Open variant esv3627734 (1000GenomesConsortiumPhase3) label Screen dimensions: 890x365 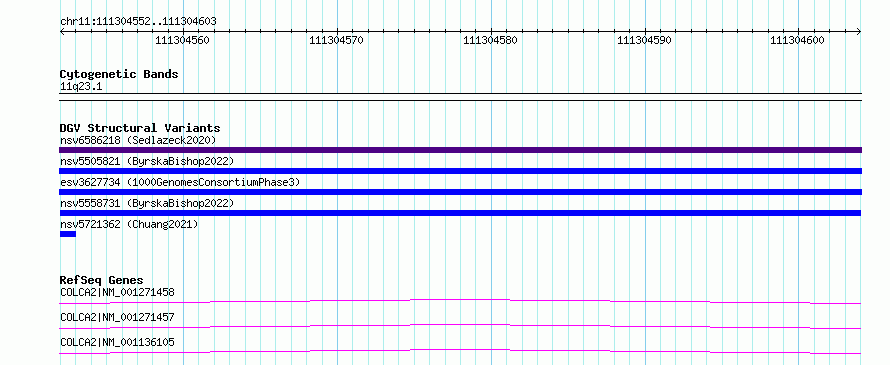180,182
